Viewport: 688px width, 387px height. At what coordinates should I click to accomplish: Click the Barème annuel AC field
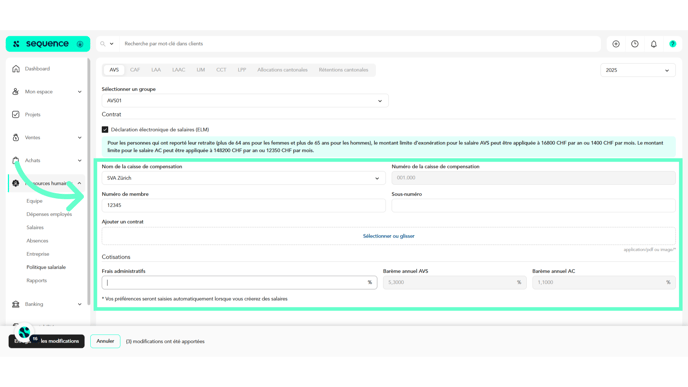point(604,283)
